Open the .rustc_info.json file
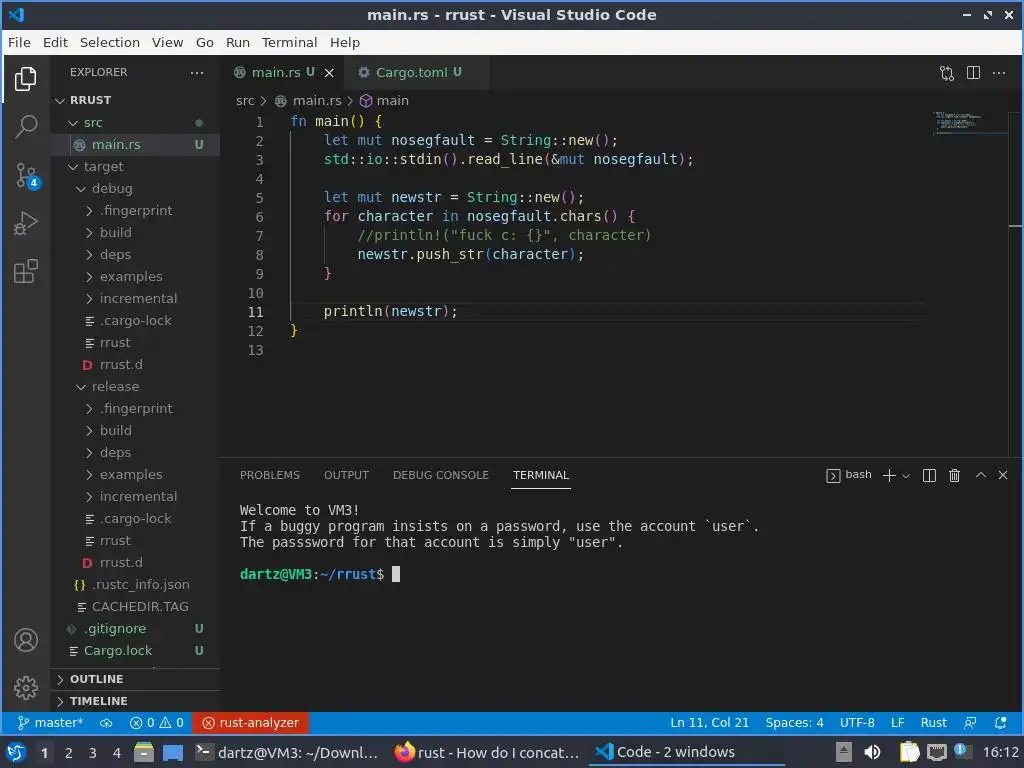The width and height of the screenshot is (1024, 768). [135, 584]
